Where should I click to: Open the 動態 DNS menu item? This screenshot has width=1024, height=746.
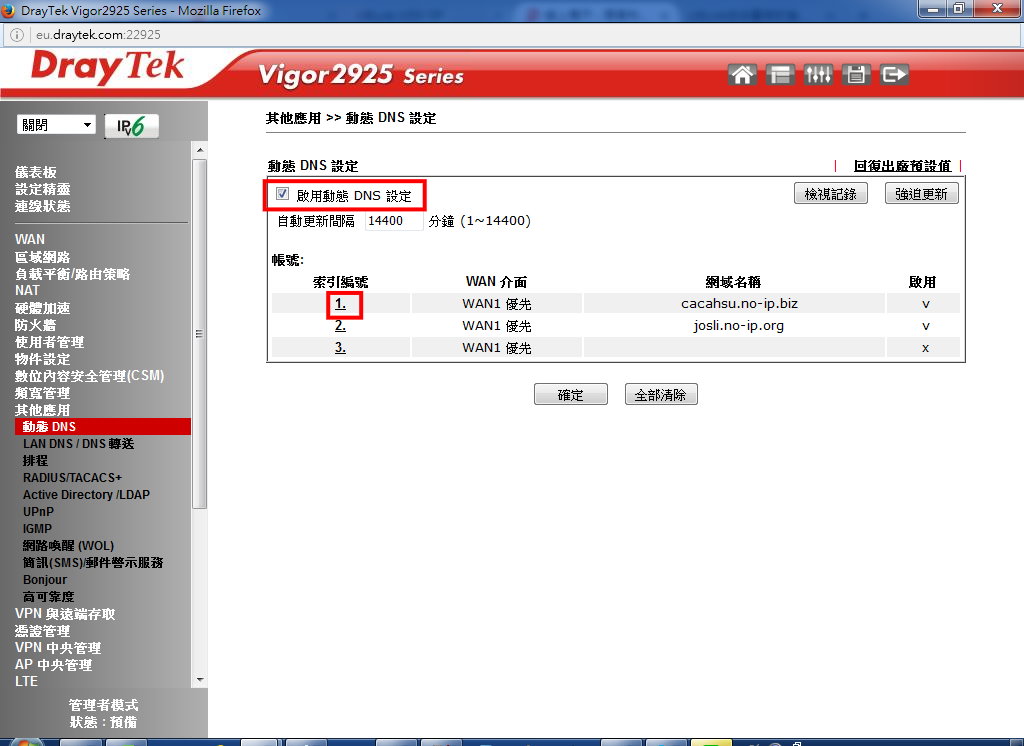click(49, 427)
